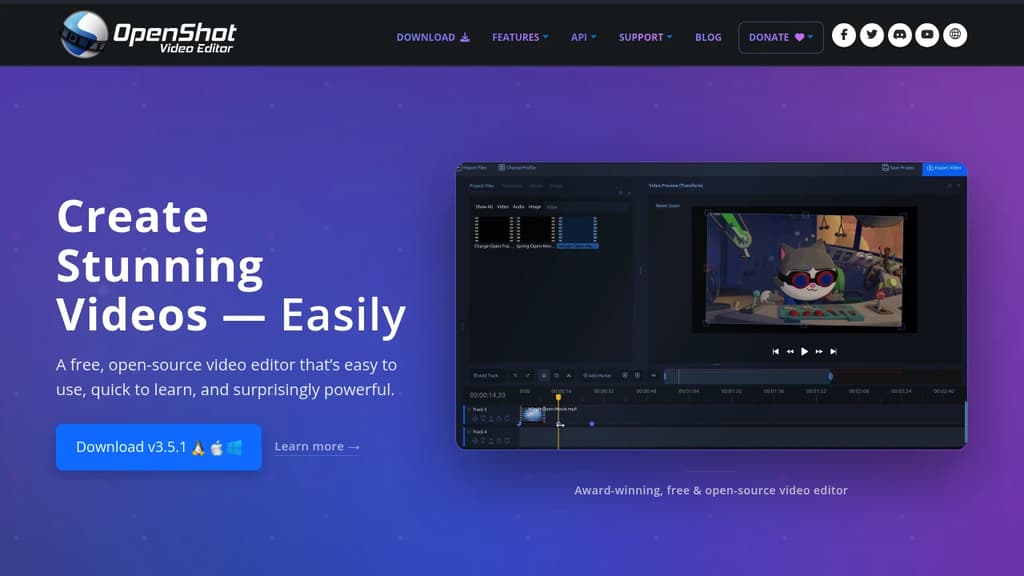Viewport: 1024px width, 576px height.
Task: Select the Audio file filter
Action: [x=519, y=206]
